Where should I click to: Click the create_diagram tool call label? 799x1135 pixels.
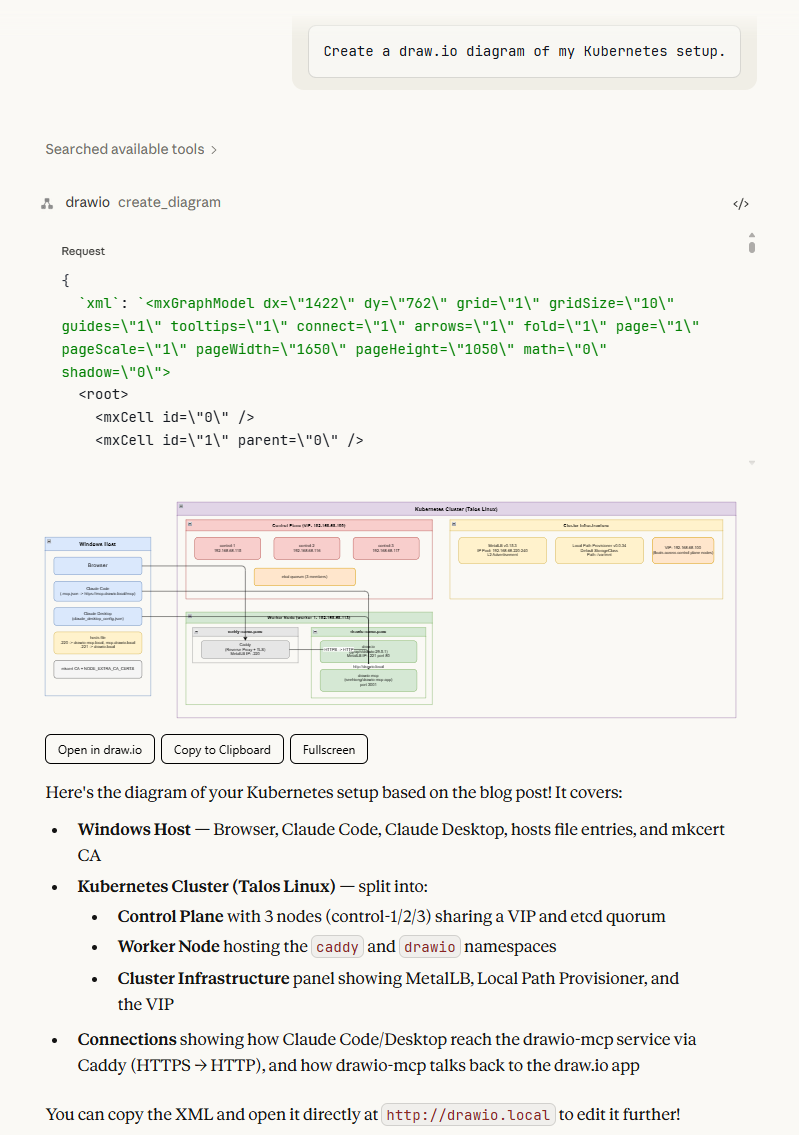pyautogui.click(x=169, y=203)
